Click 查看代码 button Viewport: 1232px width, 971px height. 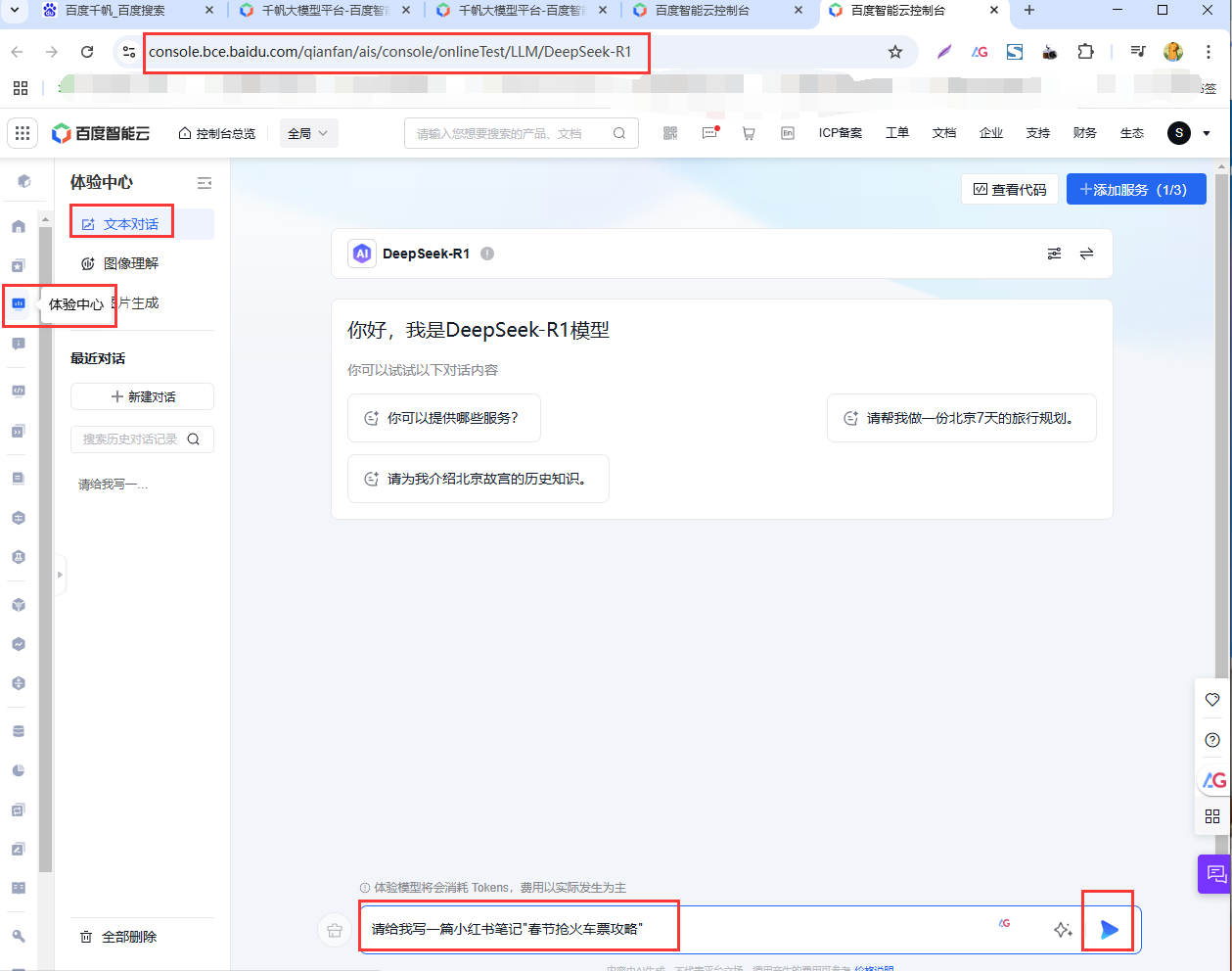(1010, 190)
